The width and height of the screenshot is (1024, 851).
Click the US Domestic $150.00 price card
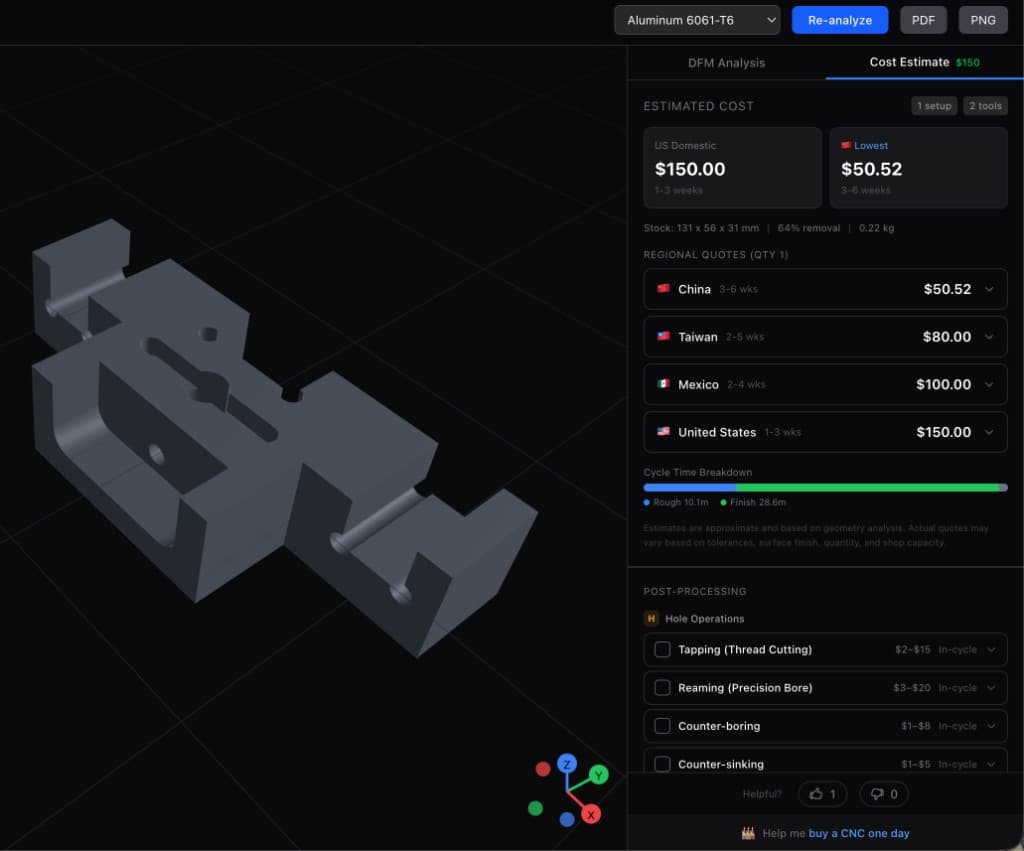tap(732, 166)
